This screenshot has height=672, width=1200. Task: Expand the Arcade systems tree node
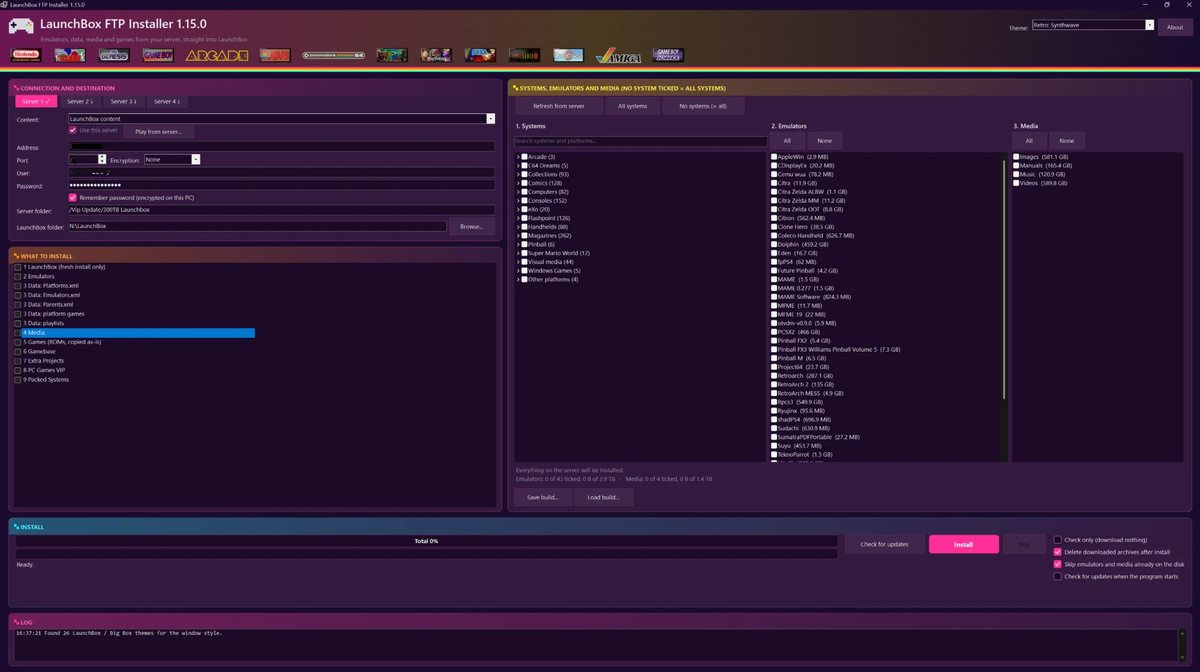pos(517,157)
